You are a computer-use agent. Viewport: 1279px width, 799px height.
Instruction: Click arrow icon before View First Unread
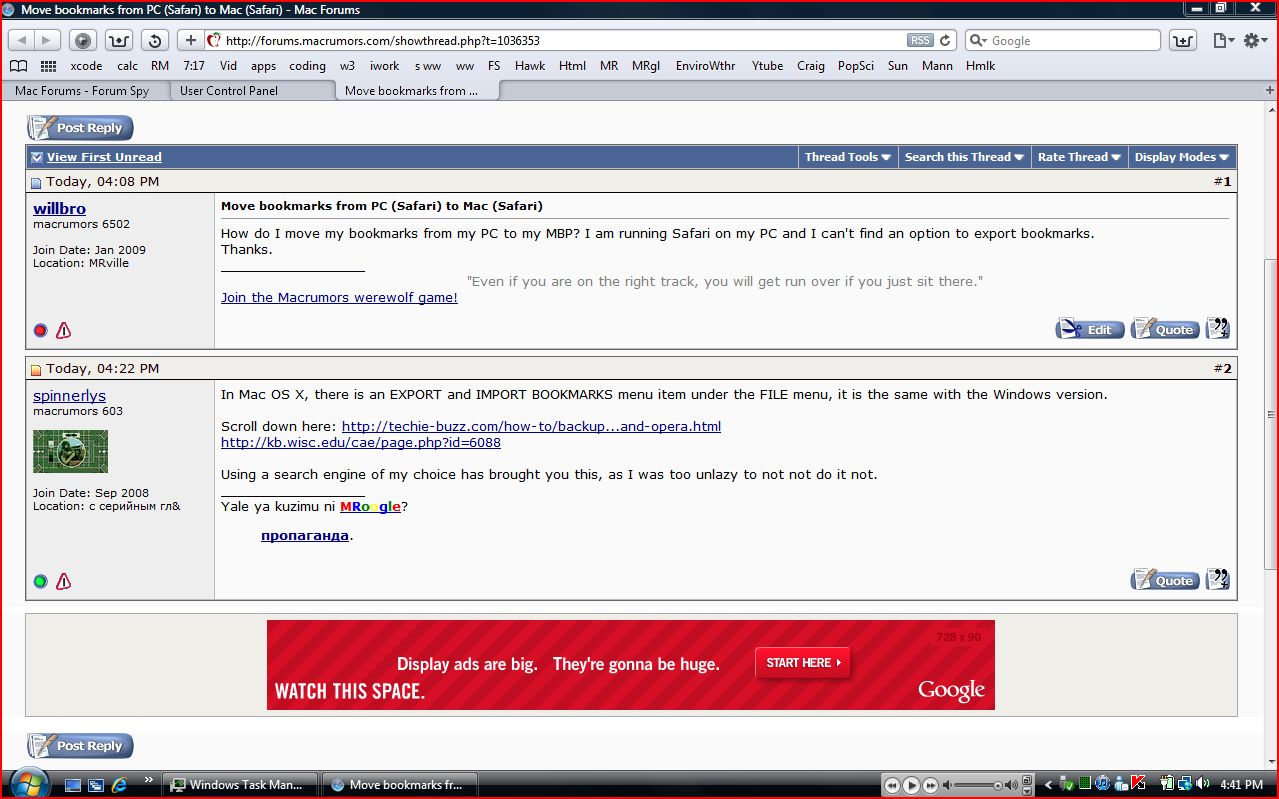tap(37, 157)
